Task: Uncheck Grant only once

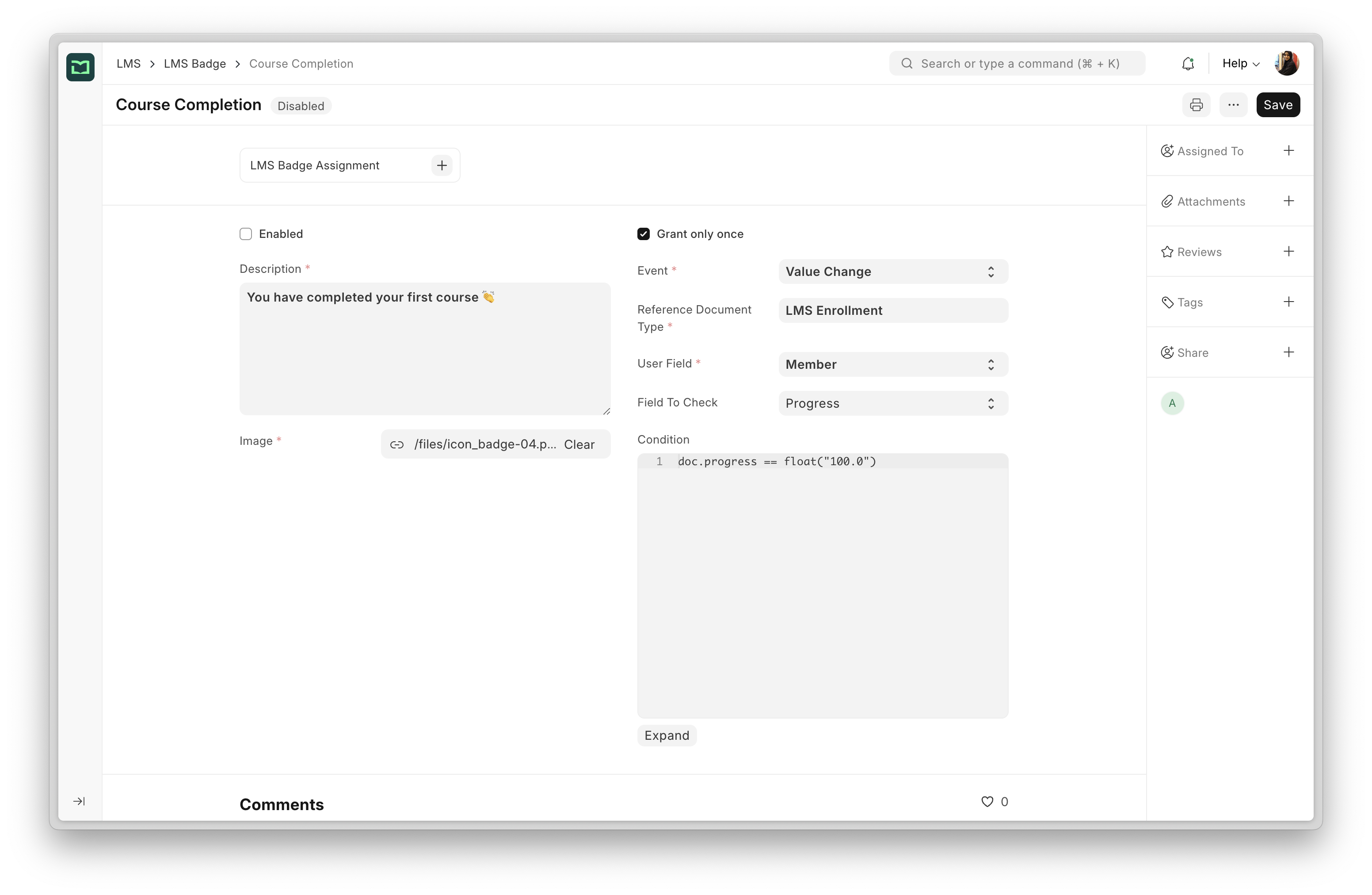Action: coord(643,234)
